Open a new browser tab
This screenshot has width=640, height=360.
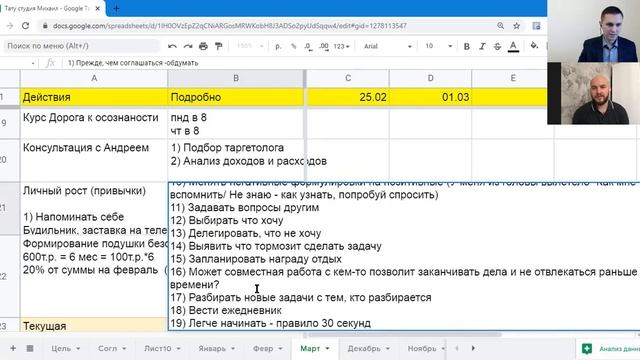click(116, 8)
